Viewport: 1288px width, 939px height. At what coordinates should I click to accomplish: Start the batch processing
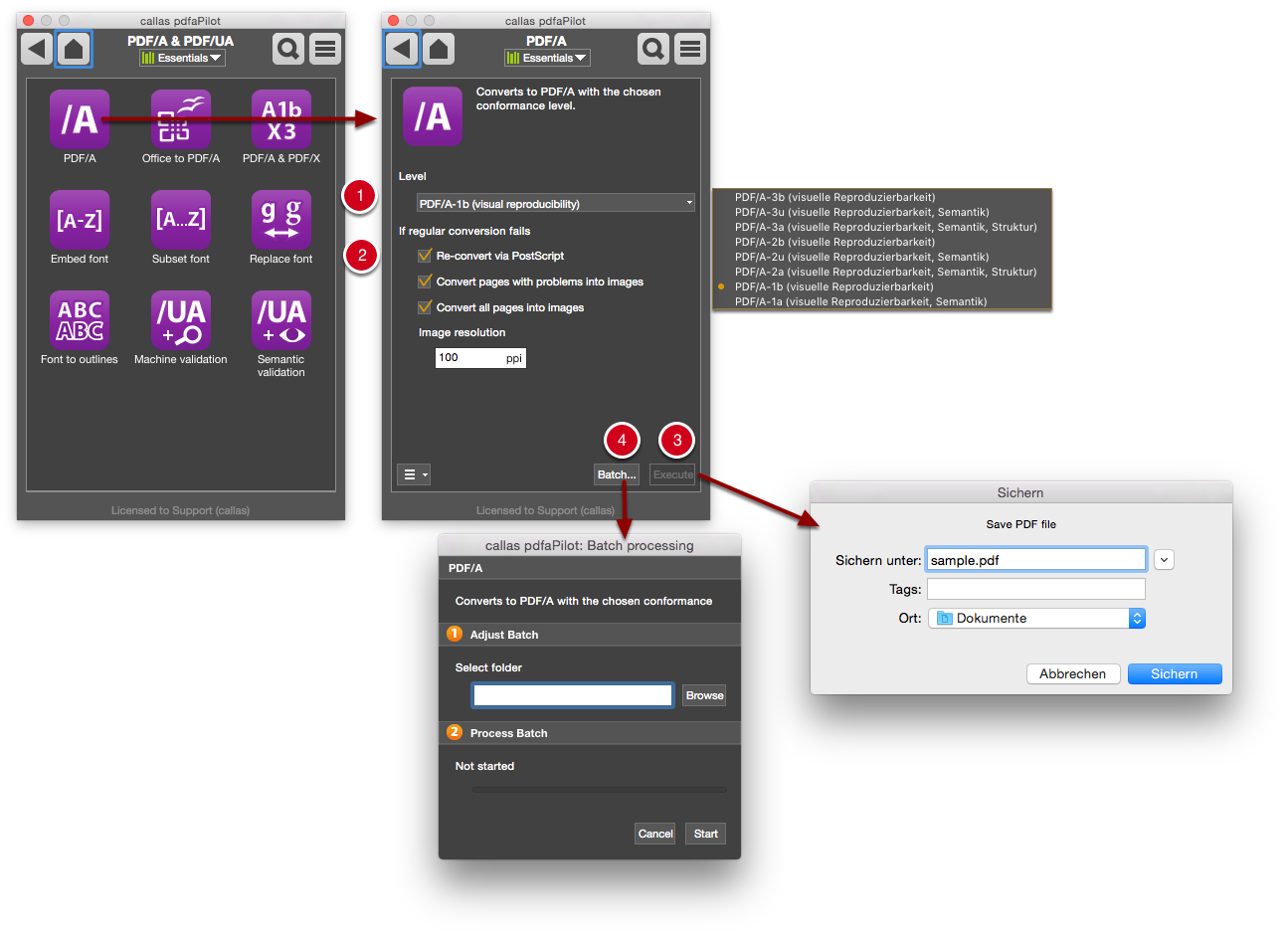pos(706,834)
